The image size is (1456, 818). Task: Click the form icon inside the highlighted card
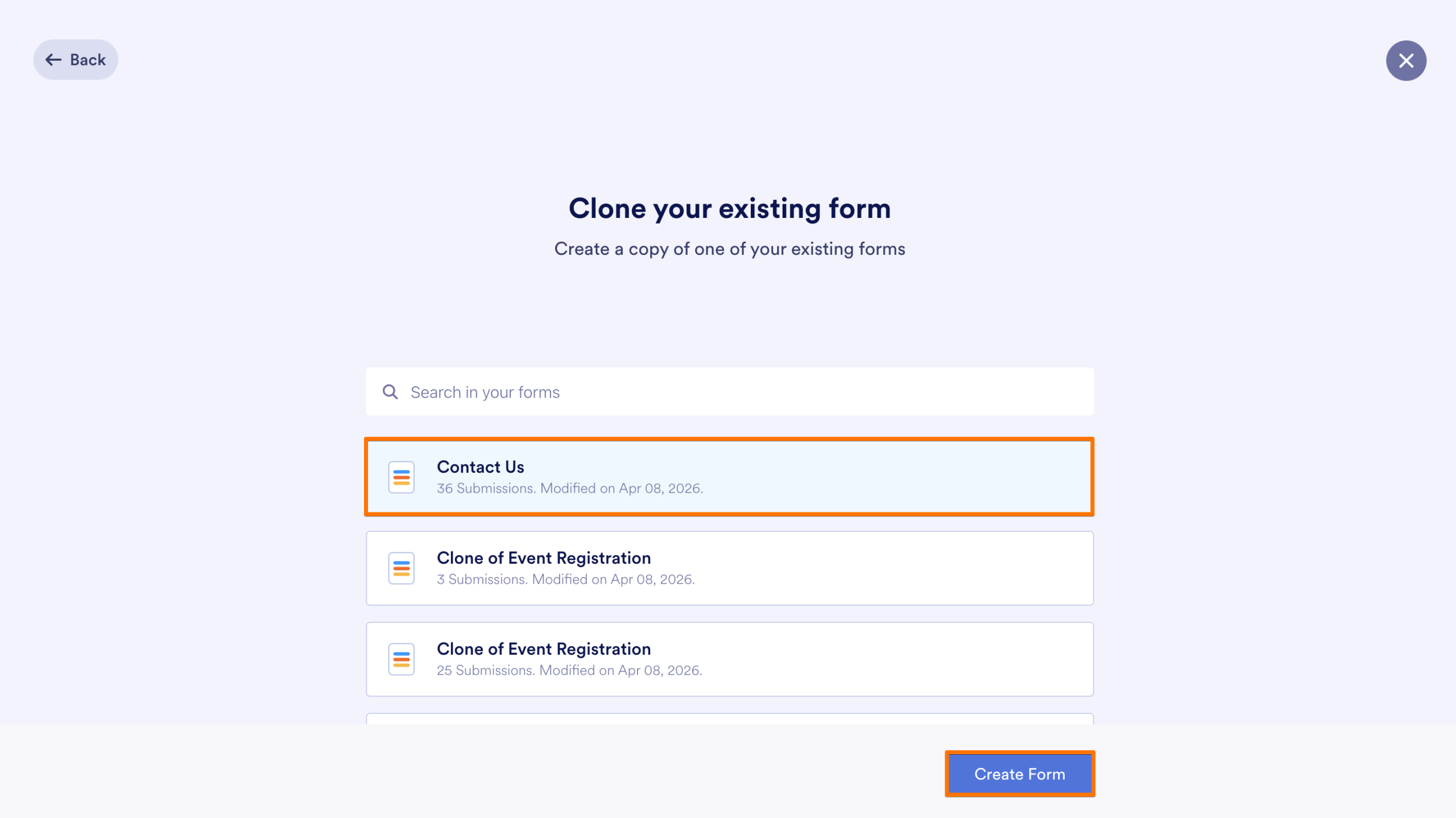coord(400,477)
